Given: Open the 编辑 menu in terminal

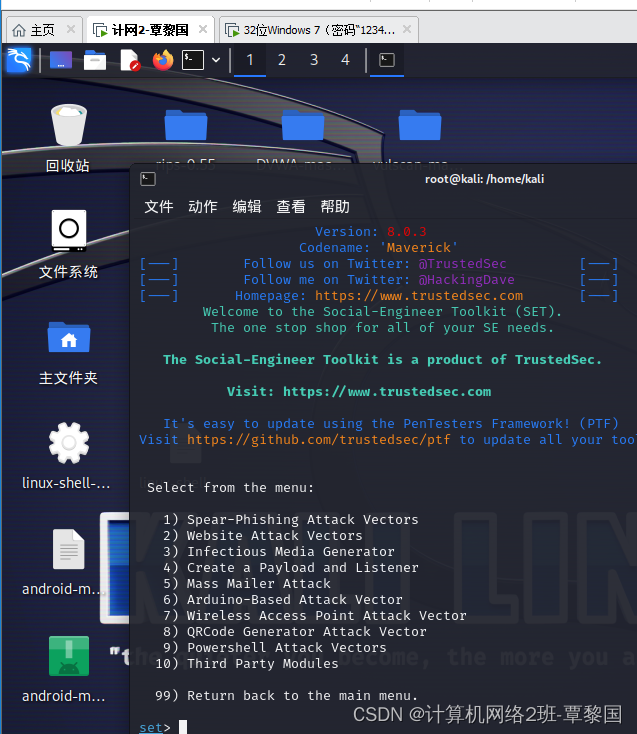Looking at the screenshot, I should click(x=247, y=206).
